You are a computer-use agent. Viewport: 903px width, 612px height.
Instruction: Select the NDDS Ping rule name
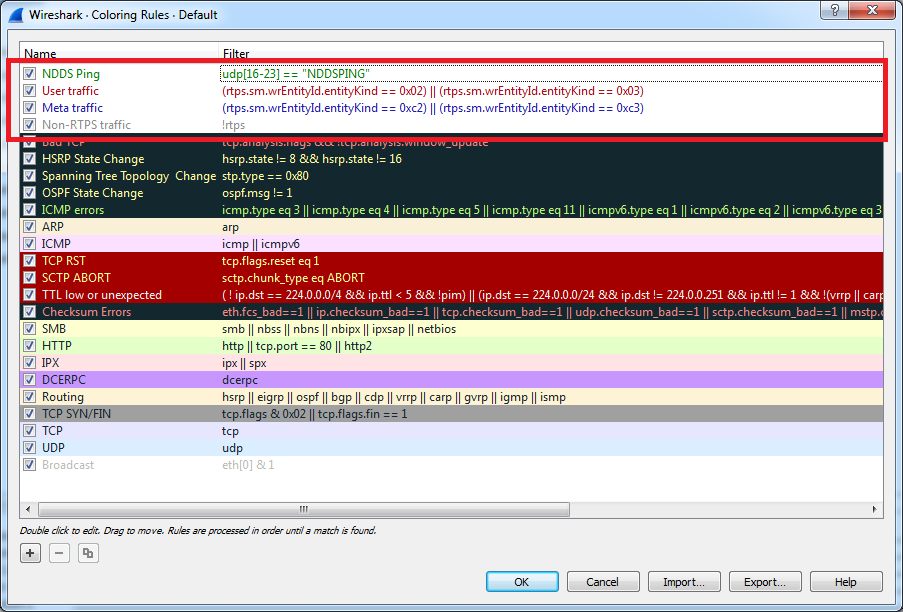pos(71,74)
